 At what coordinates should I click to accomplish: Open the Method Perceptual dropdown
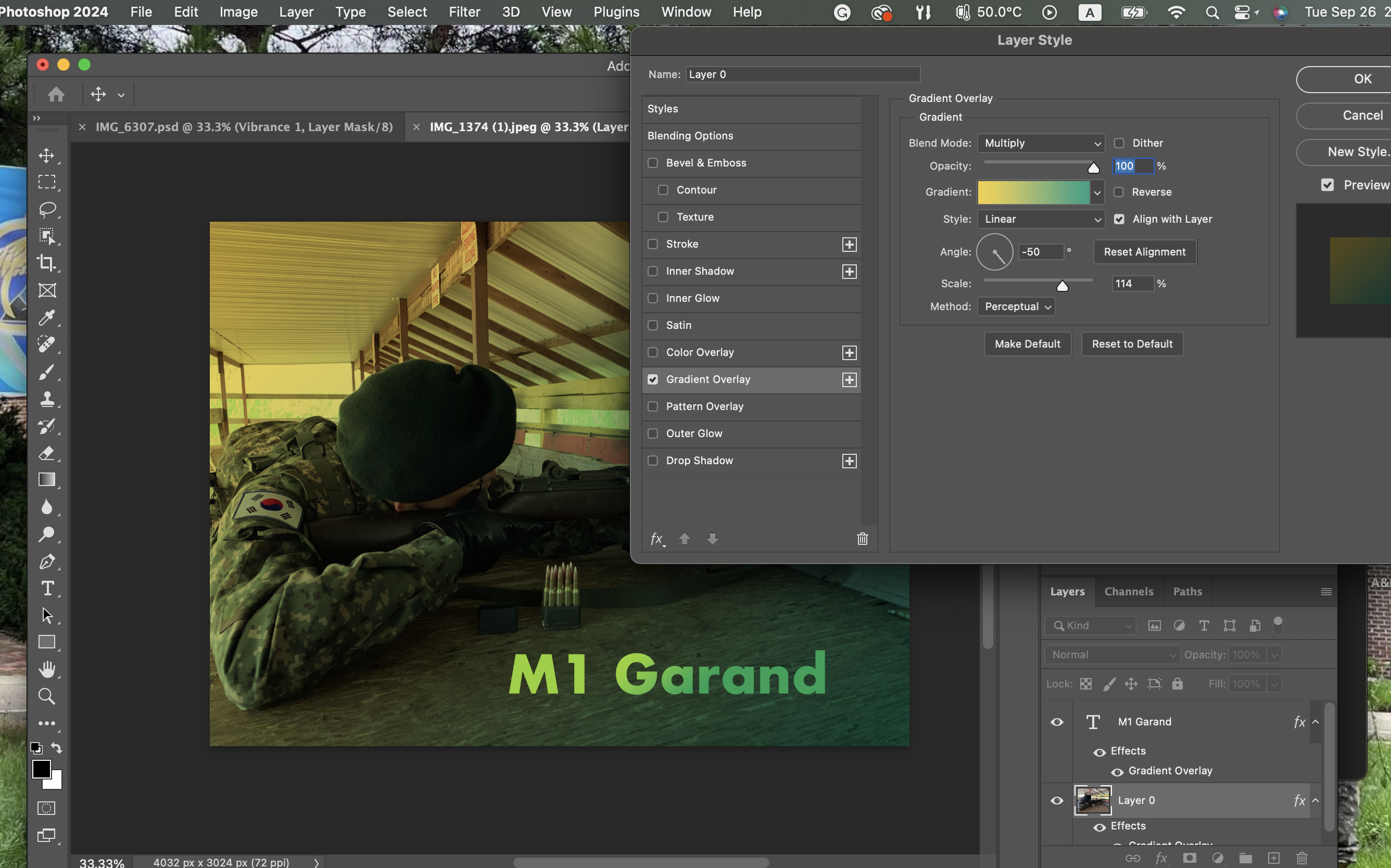click(1016, 307)
